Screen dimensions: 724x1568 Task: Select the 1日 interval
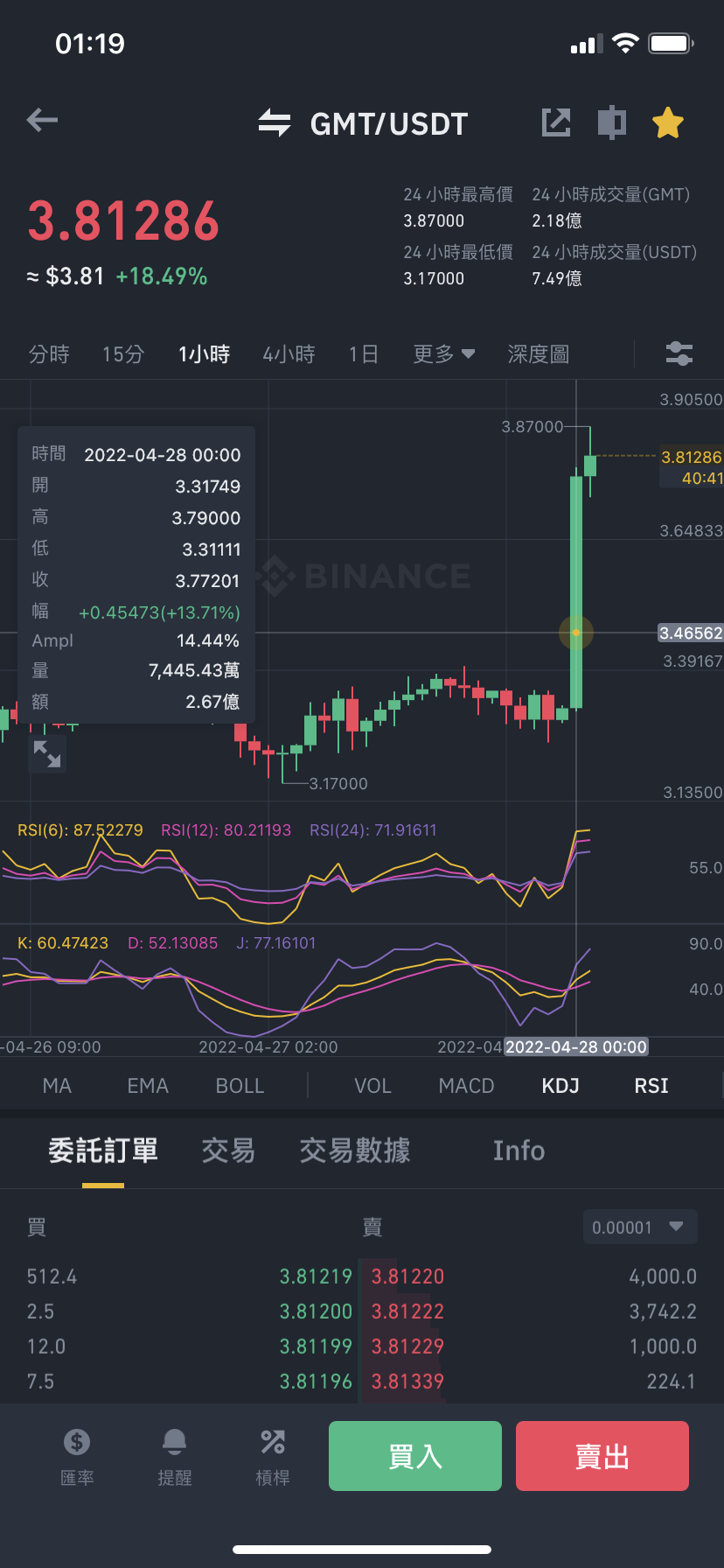point(364,354)
